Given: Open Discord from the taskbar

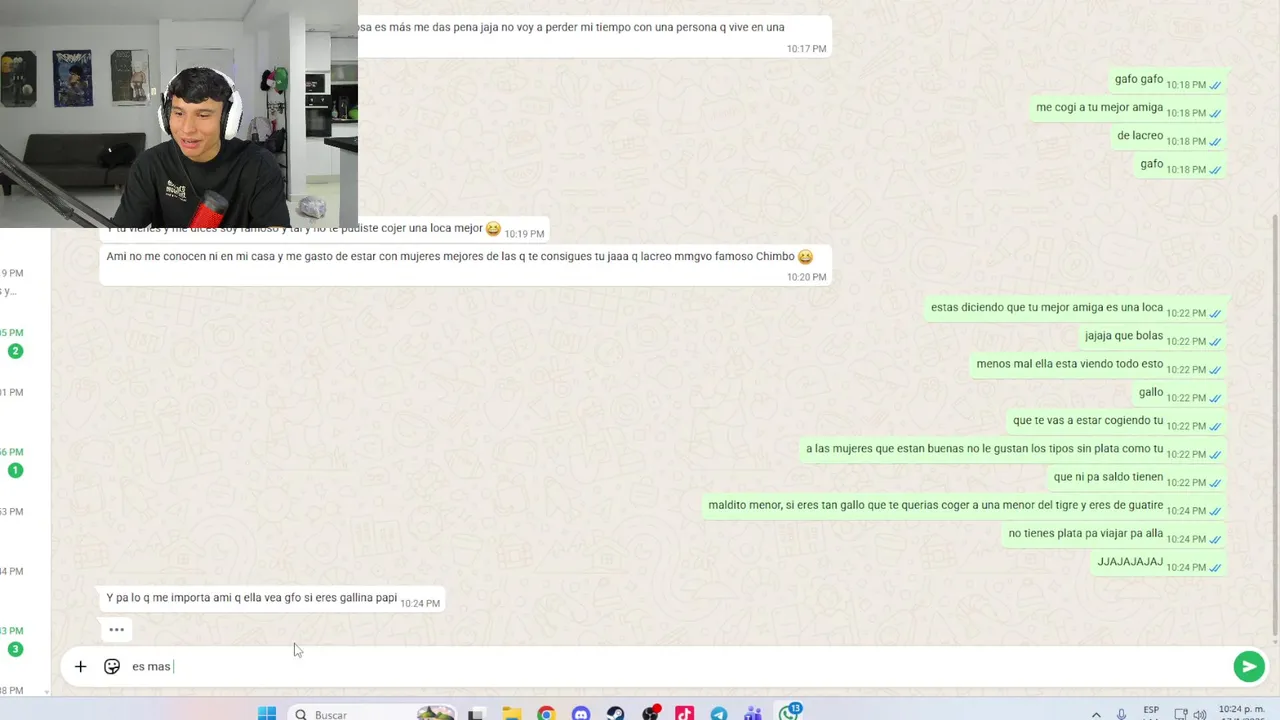Looking at the screenshot, I should coord(581,714).
